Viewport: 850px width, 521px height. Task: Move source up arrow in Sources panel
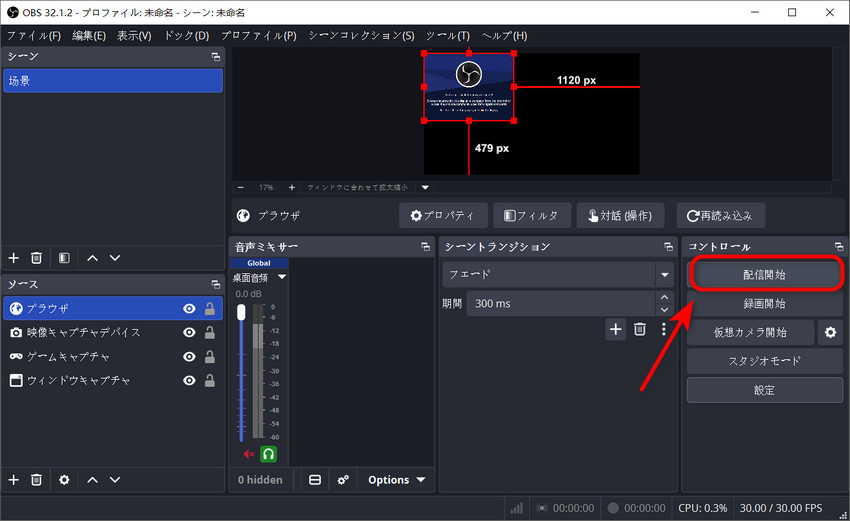93,480
